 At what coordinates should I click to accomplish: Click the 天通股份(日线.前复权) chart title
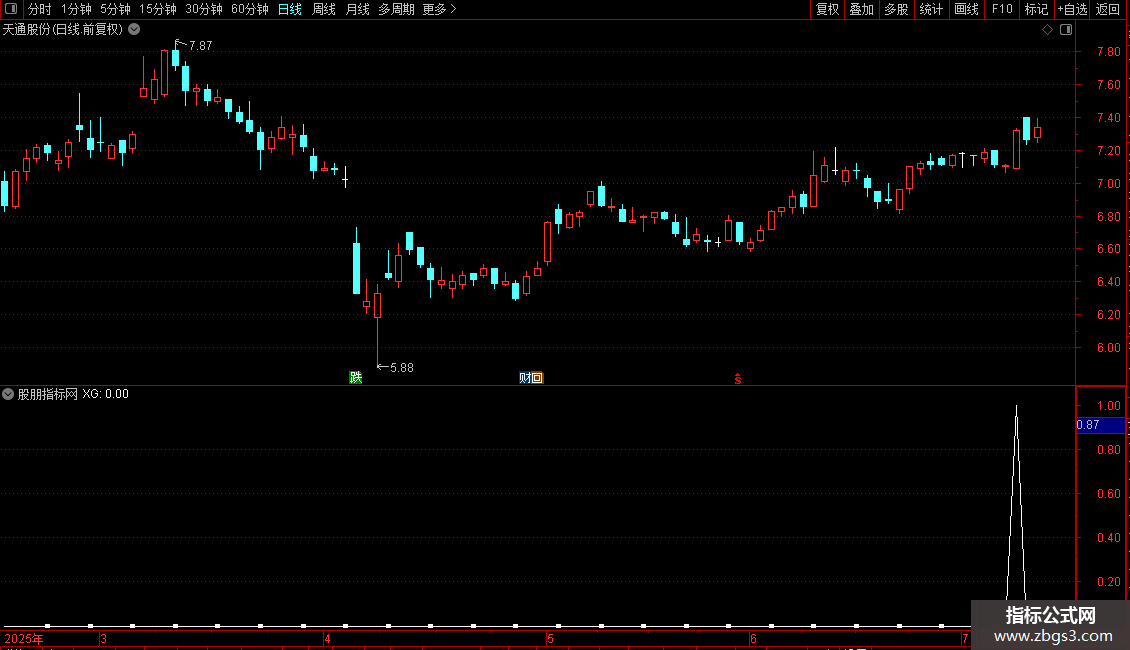(x=63, y=30)
